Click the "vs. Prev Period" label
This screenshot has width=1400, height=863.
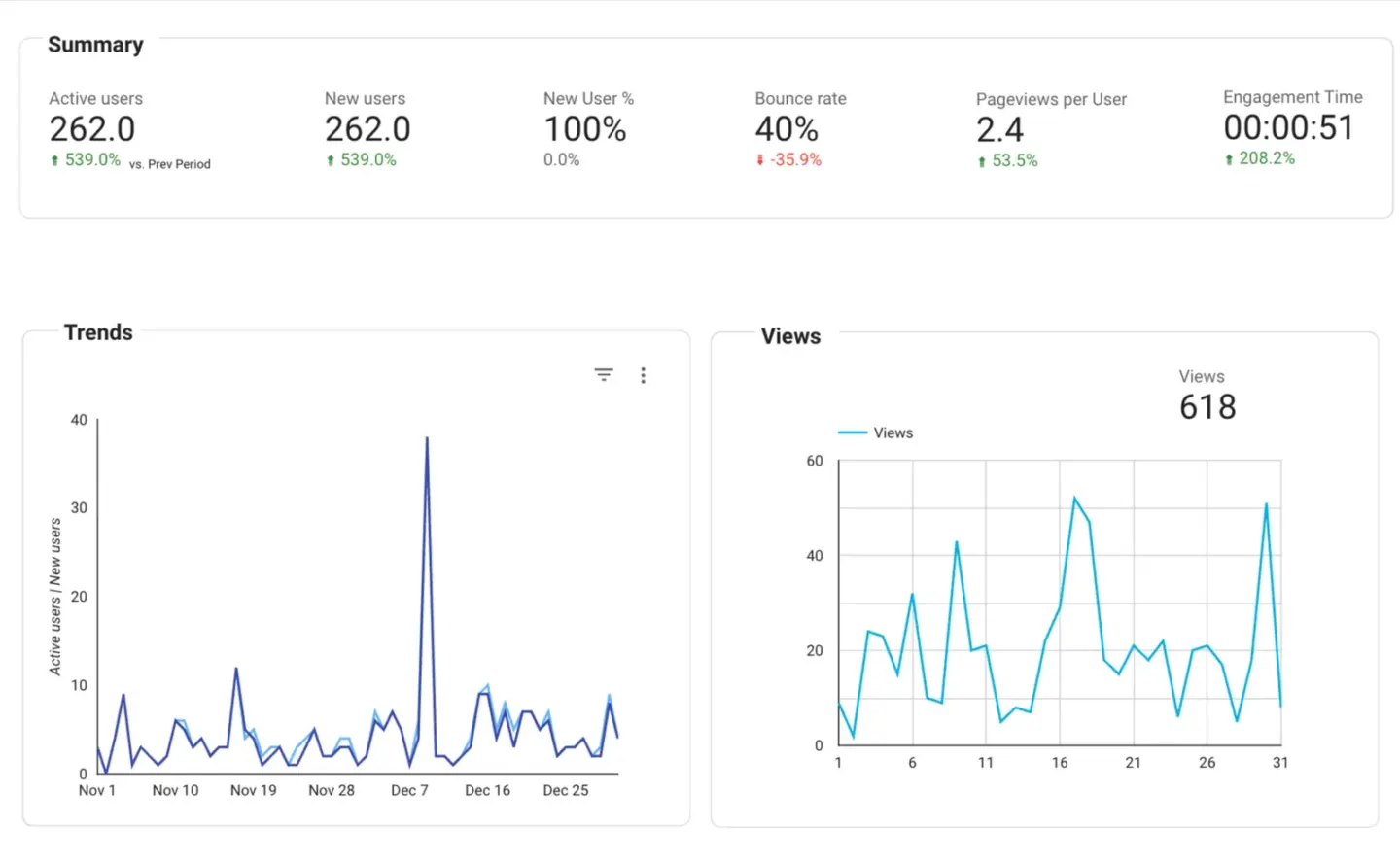tap(170, 164)
